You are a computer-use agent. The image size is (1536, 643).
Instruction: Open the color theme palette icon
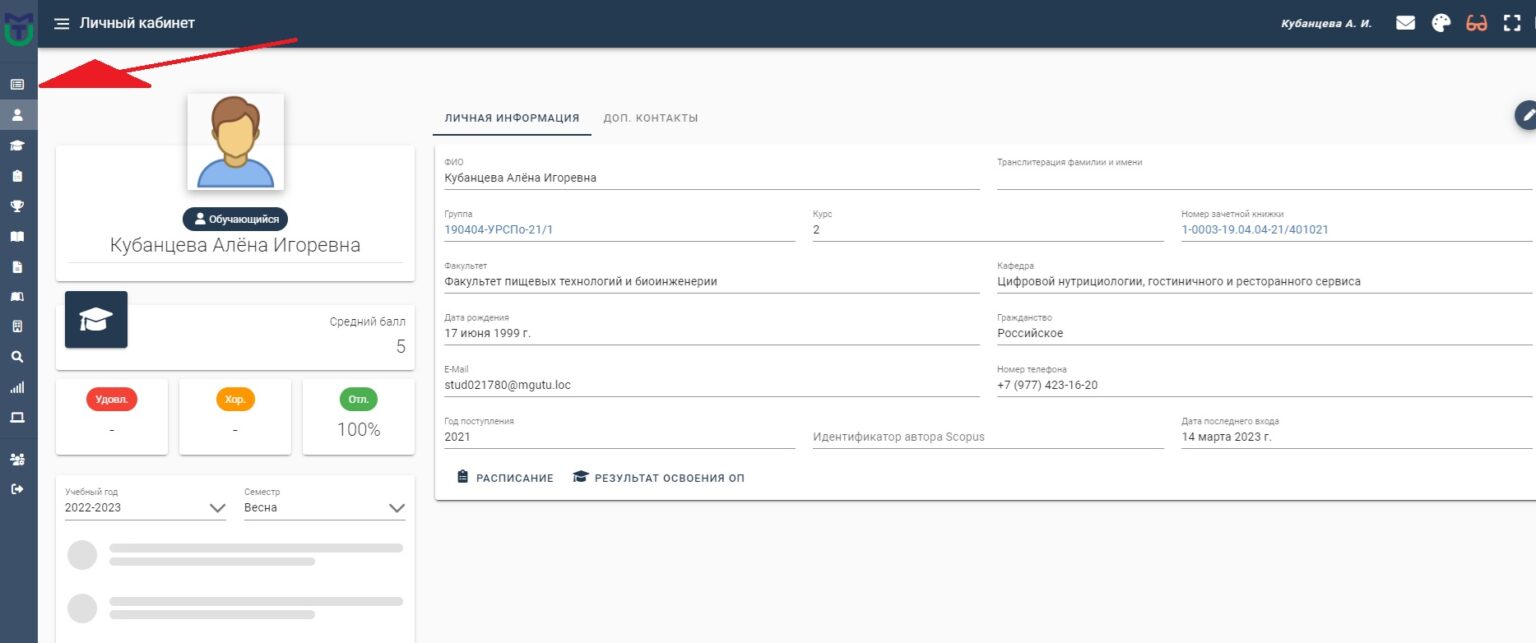pyautogui.click(x=1441, y=24)
